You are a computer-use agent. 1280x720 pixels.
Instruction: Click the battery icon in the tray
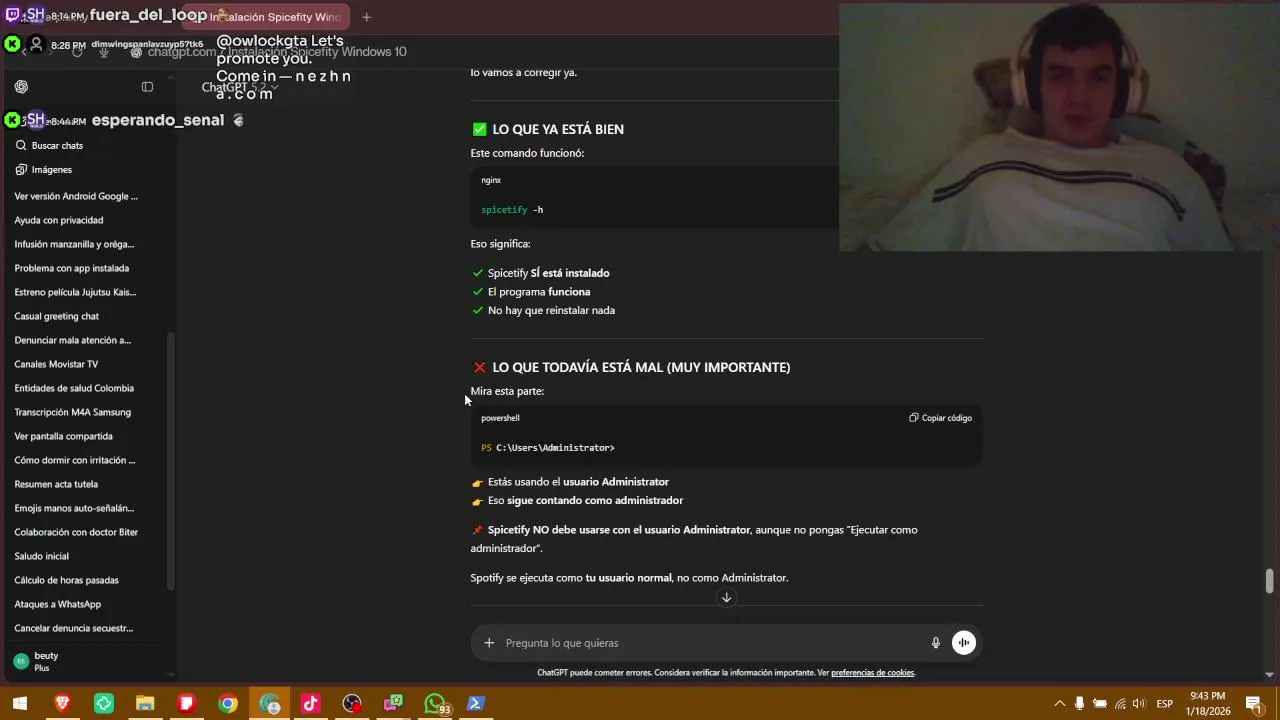(x=1100, y=704)
